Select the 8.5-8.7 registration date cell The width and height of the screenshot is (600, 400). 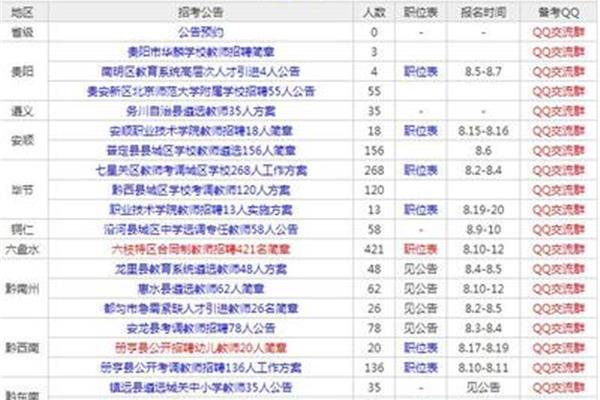[483, 72]
